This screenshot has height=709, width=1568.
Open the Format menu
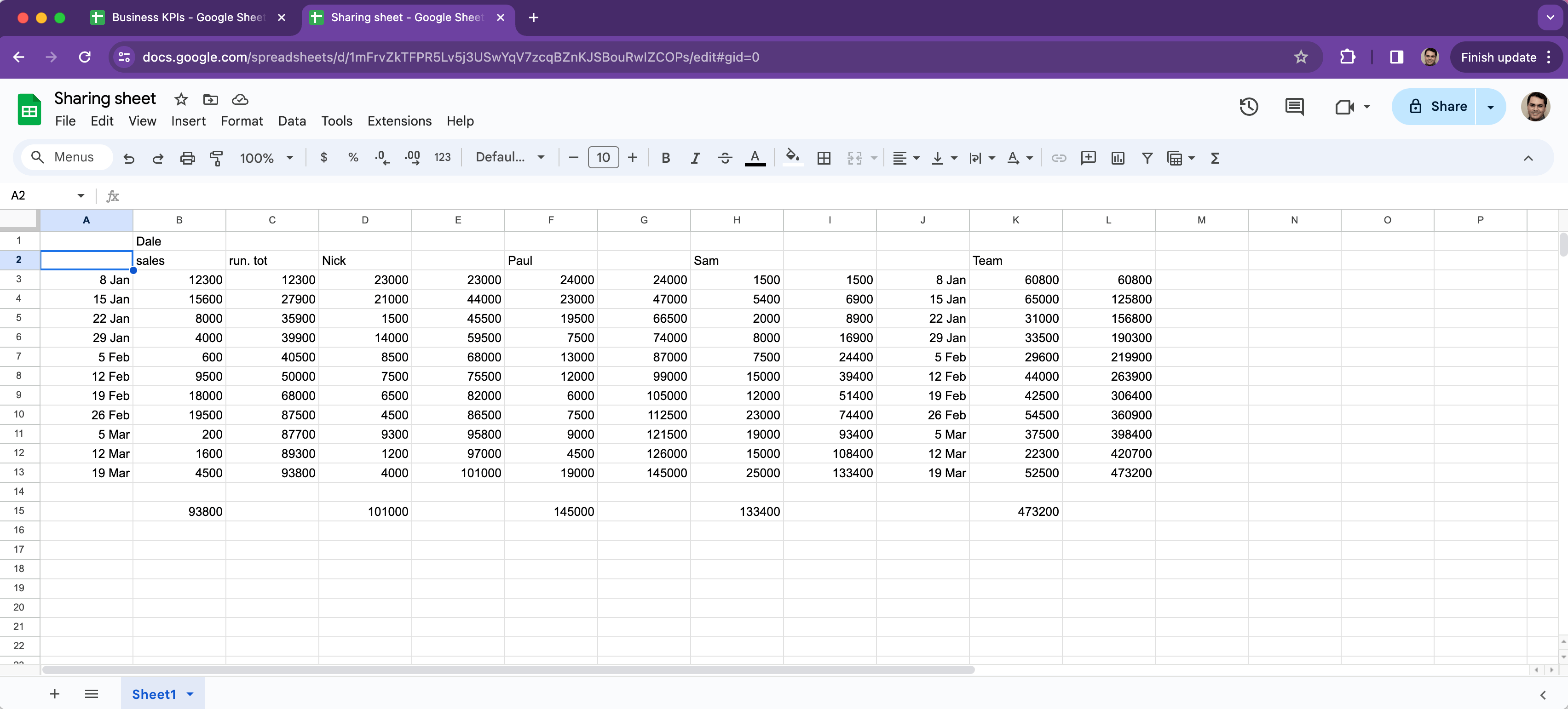242,121
